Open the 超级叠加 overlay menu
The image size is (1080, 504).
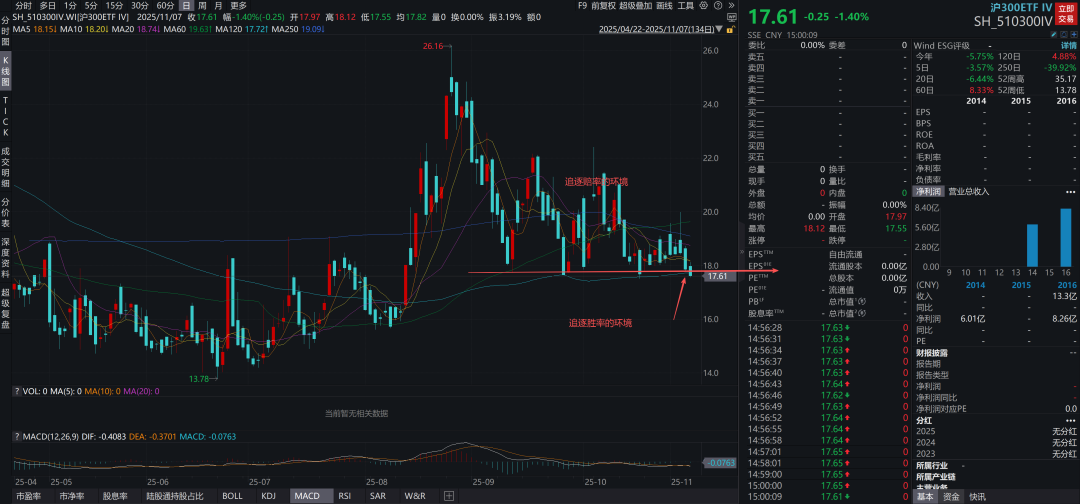[x=635, y=6]
